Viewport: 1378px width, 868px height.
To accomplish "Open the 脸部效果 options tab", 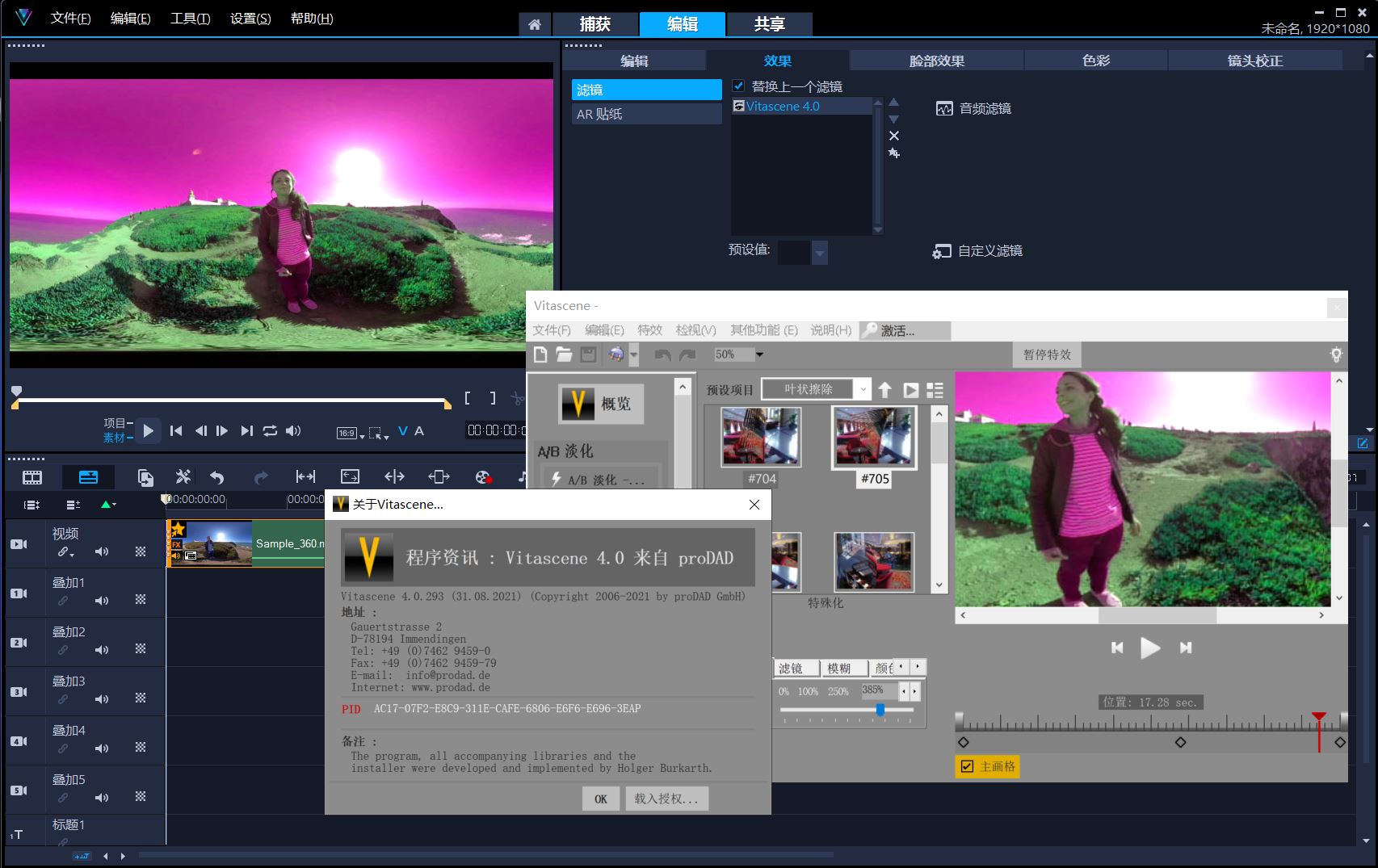I will tap(937, 61).
